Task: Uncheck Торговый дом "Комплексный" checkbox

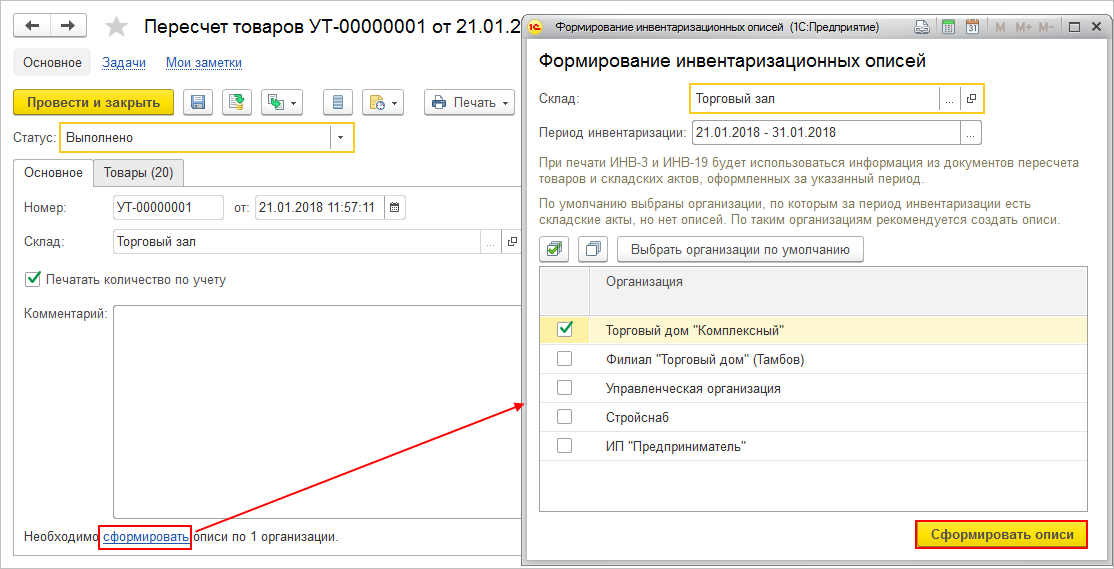Action: (565, 330)
